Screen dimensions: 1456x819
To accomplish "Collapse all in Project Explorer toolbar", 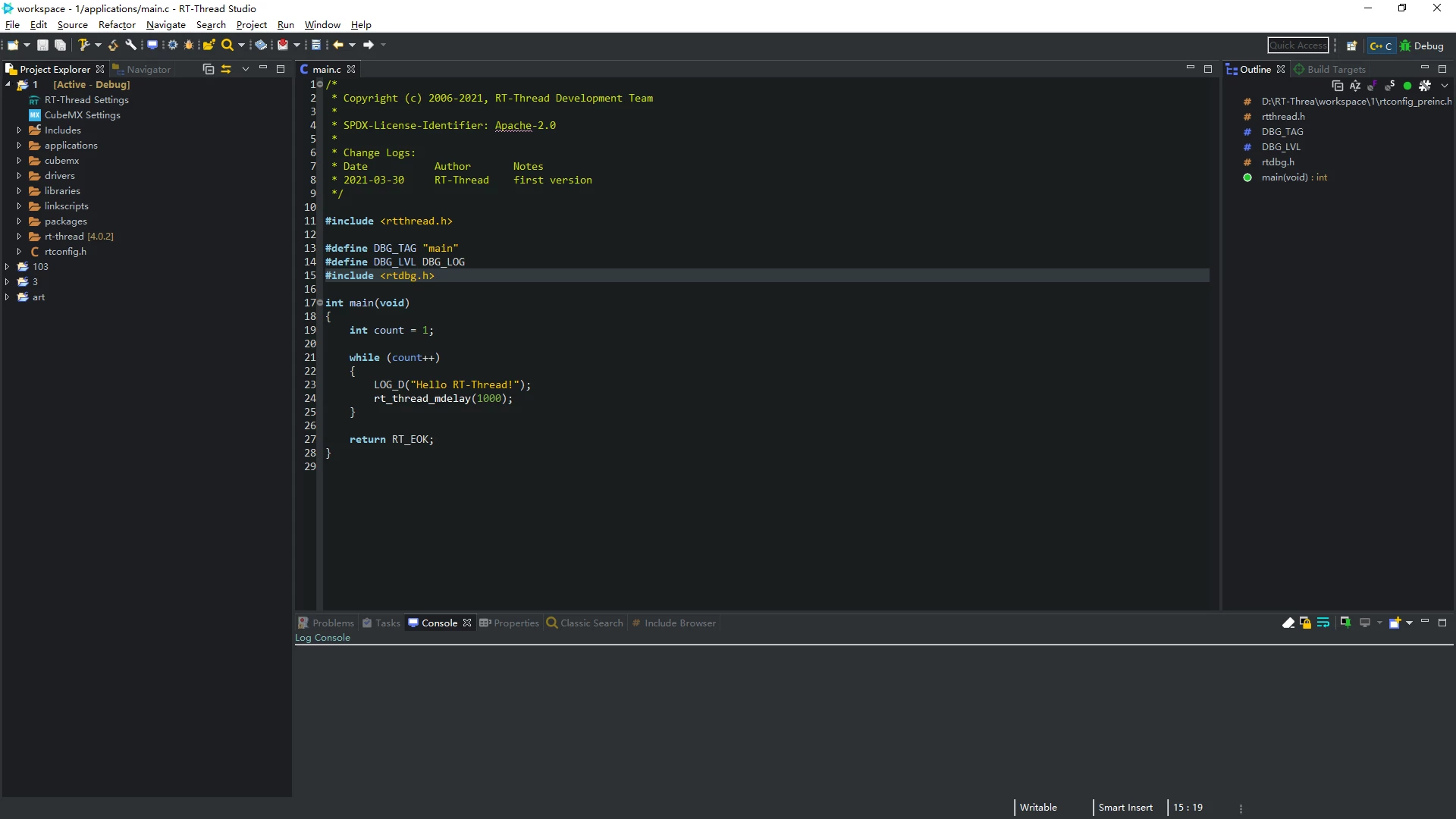I will point(209,69).
